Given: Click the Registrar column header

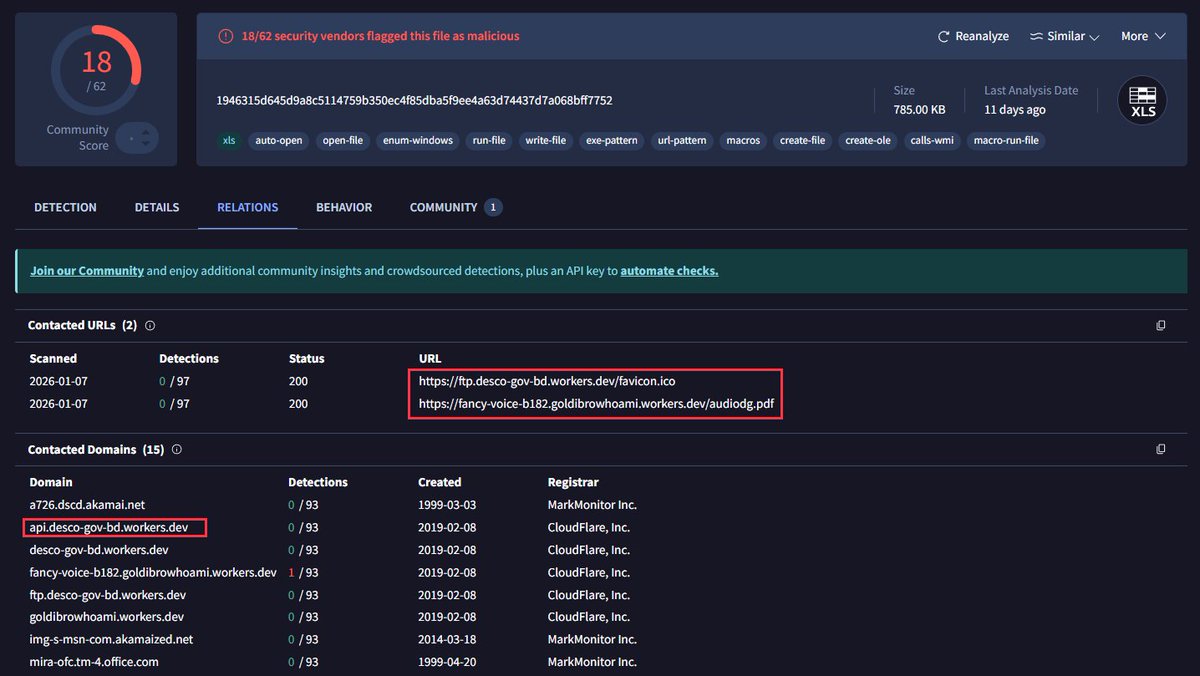Looking at the screenshot, I should click(573, 482).
